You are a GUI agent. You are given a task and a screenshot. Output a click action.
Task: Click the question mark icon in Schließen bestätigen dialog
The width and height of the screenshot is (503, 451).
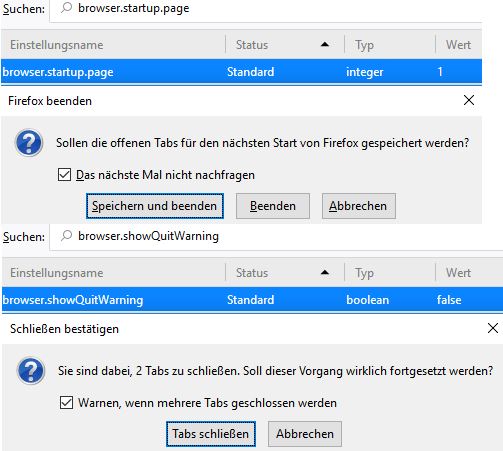click(x=31, y=371)
